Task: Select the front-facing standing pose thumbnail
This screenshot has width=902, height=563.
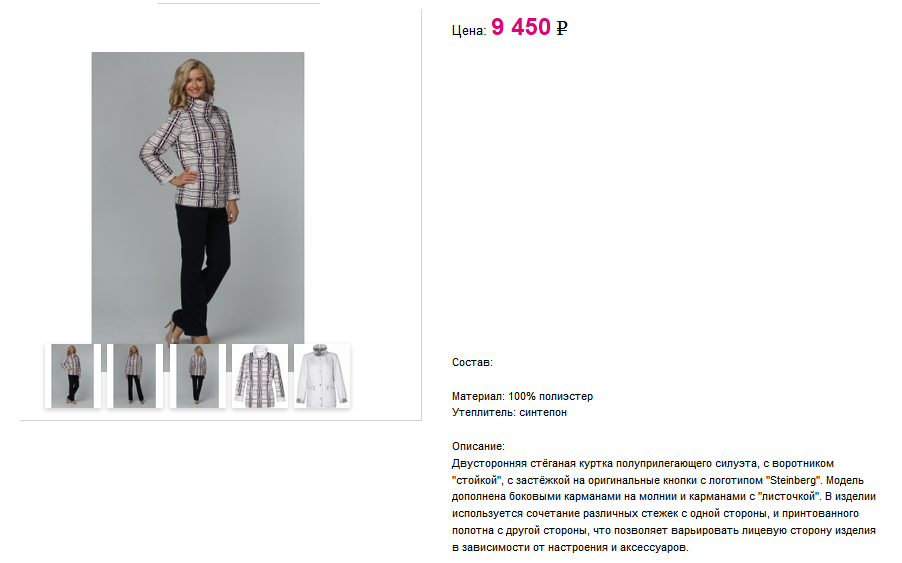Action: [135, 376]
